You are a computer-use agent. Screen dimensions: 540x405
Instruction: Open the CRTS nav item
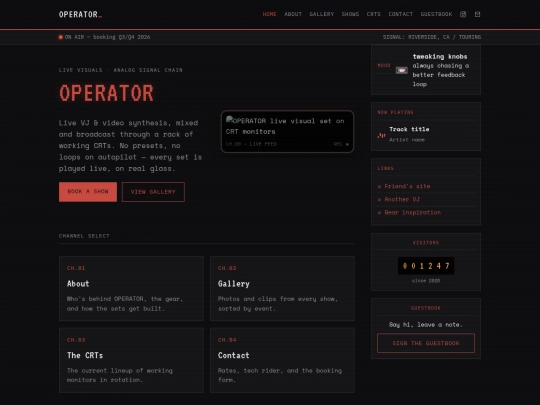pyautogui.click(x=374, y=14)
